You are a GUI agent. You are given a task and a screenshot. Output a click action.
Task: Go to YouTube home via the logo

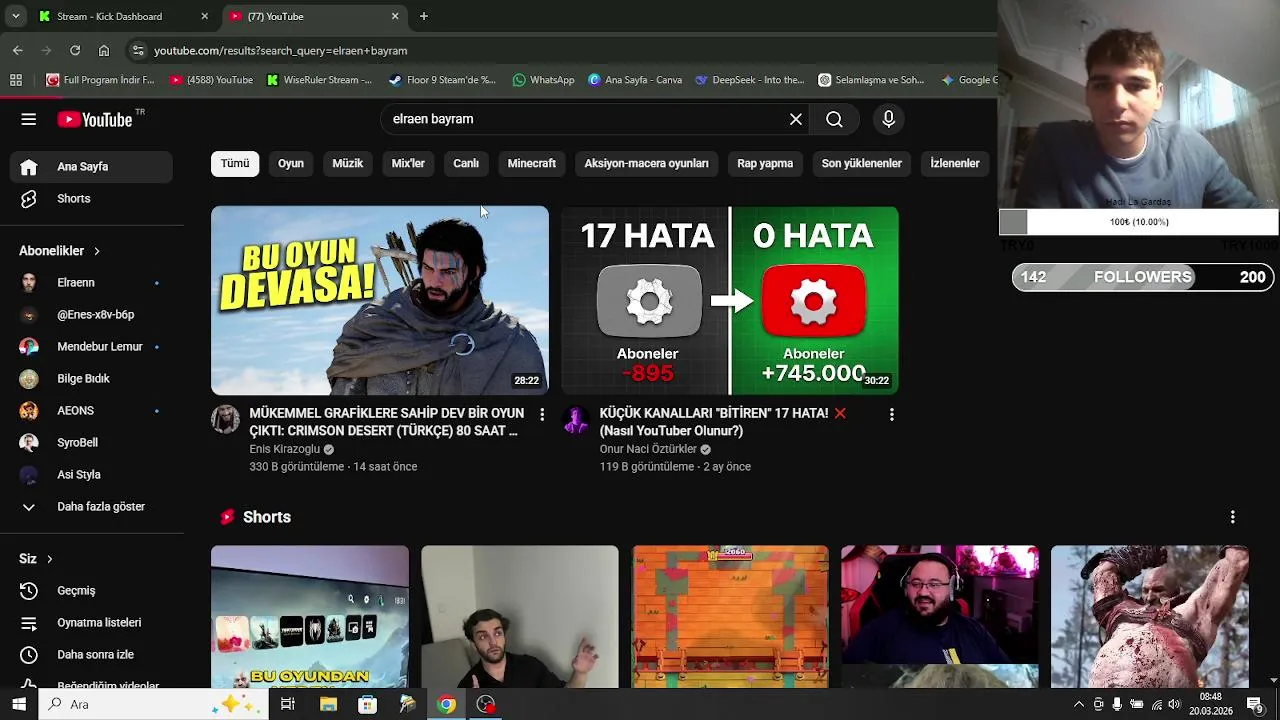tap(95, 120)
